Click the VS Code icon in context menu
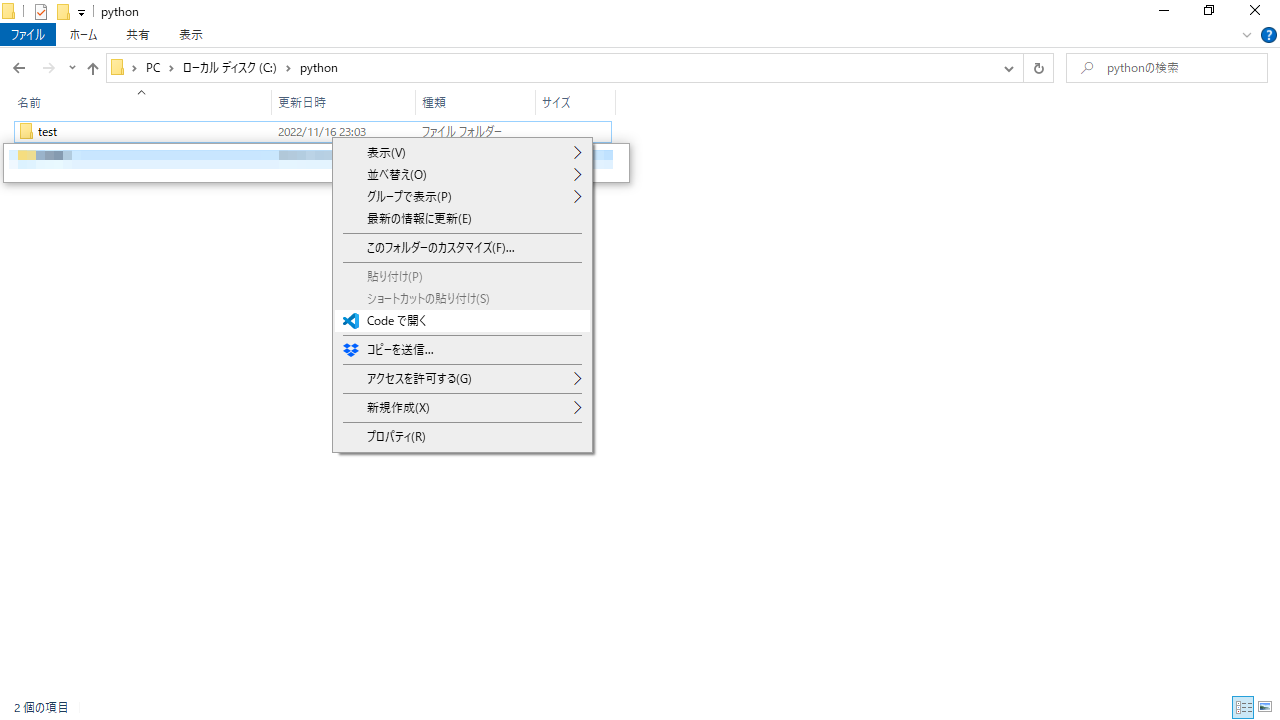Screen dimensions: 1280x720 (x=351, y=321)
